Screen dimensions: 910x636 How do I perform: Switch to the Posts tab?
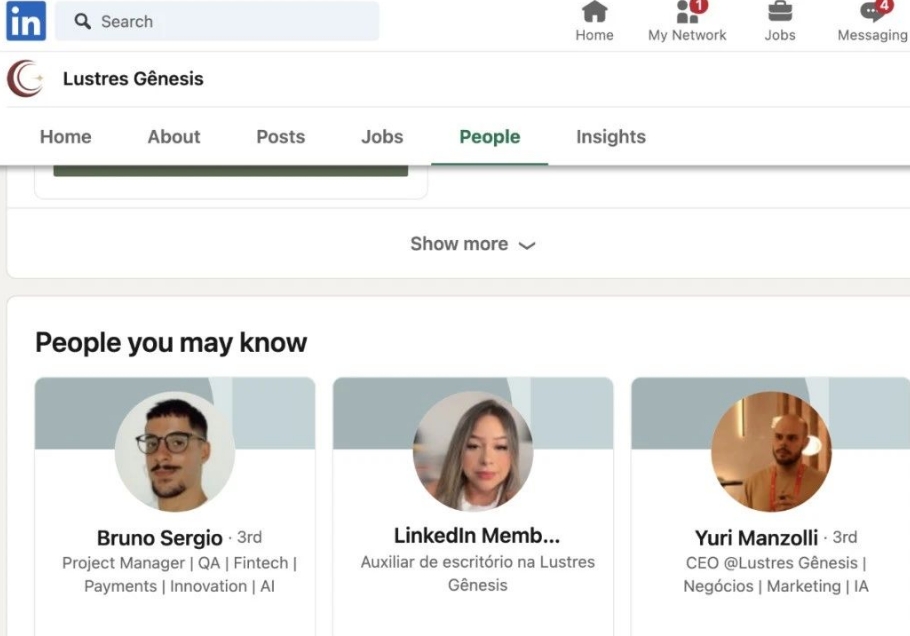[x=280, y=137]
